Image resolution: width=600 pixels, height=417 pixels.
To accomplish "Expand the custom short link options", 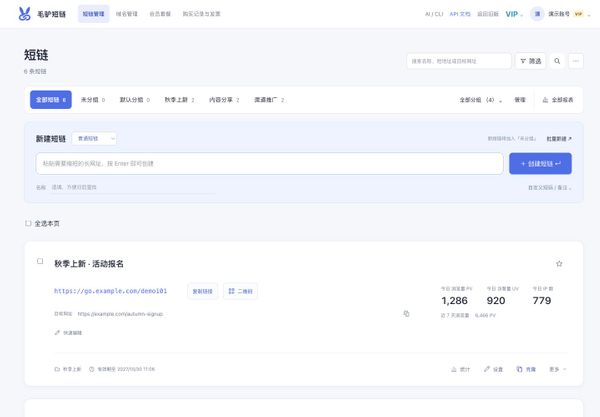I will [x=549, y=187].
